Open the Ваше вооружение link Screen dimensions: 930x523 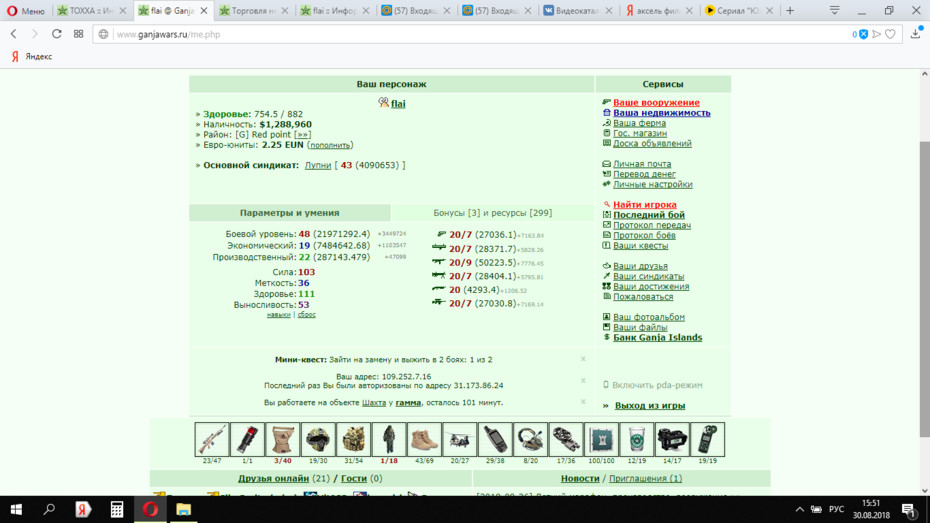656,103
